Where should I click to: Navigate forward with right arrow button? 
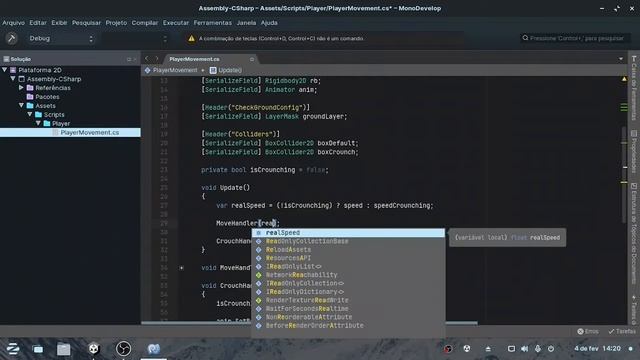point(156,59)
